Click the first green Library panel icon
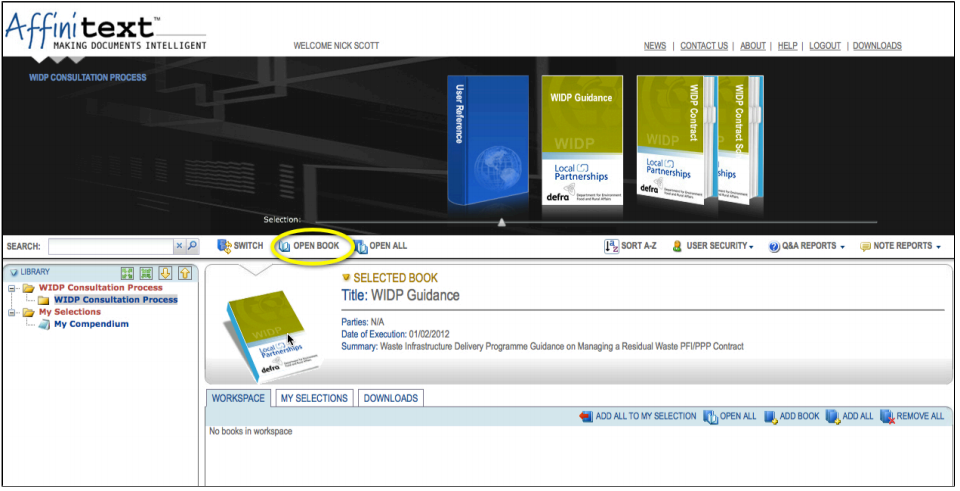Screen dimensions: 960x491 point(127,273)
